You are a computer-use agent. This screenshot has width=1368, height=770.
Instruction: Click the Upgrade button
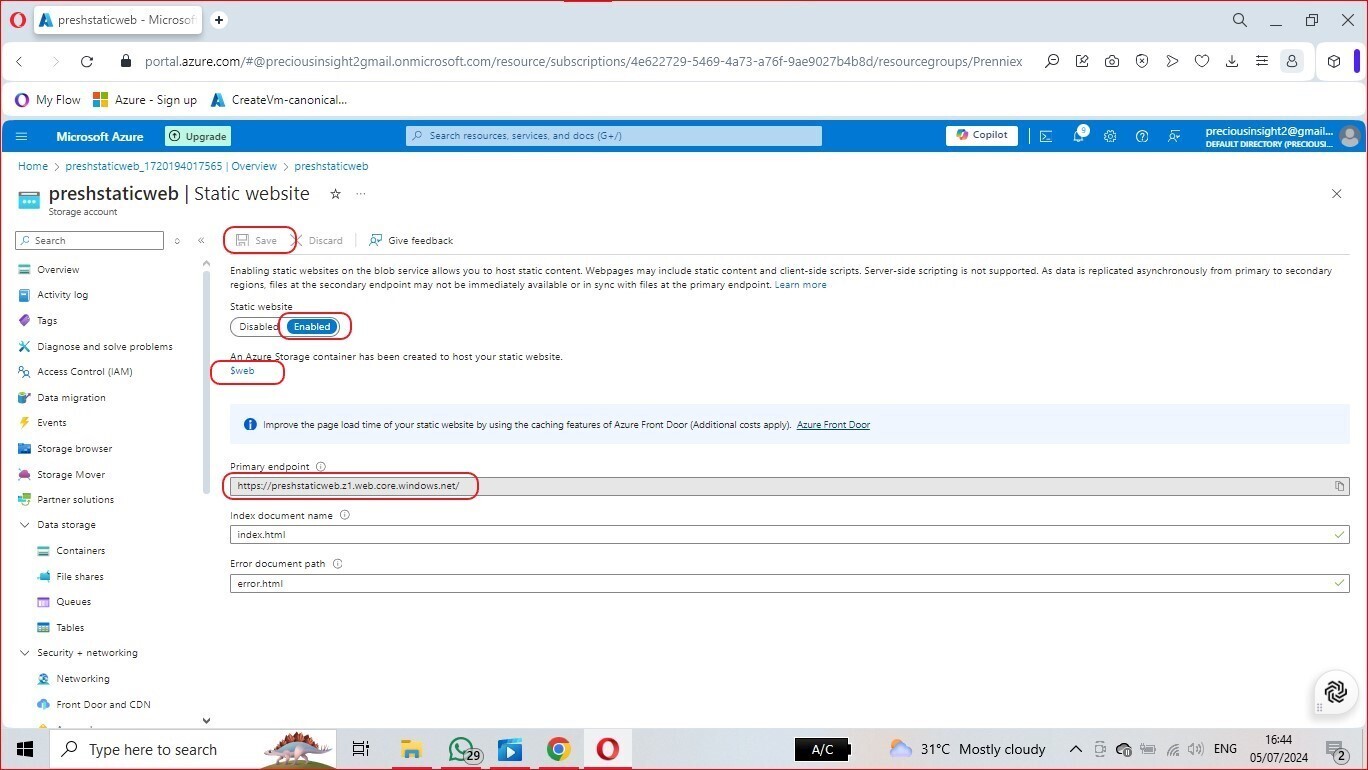point(198,136)
